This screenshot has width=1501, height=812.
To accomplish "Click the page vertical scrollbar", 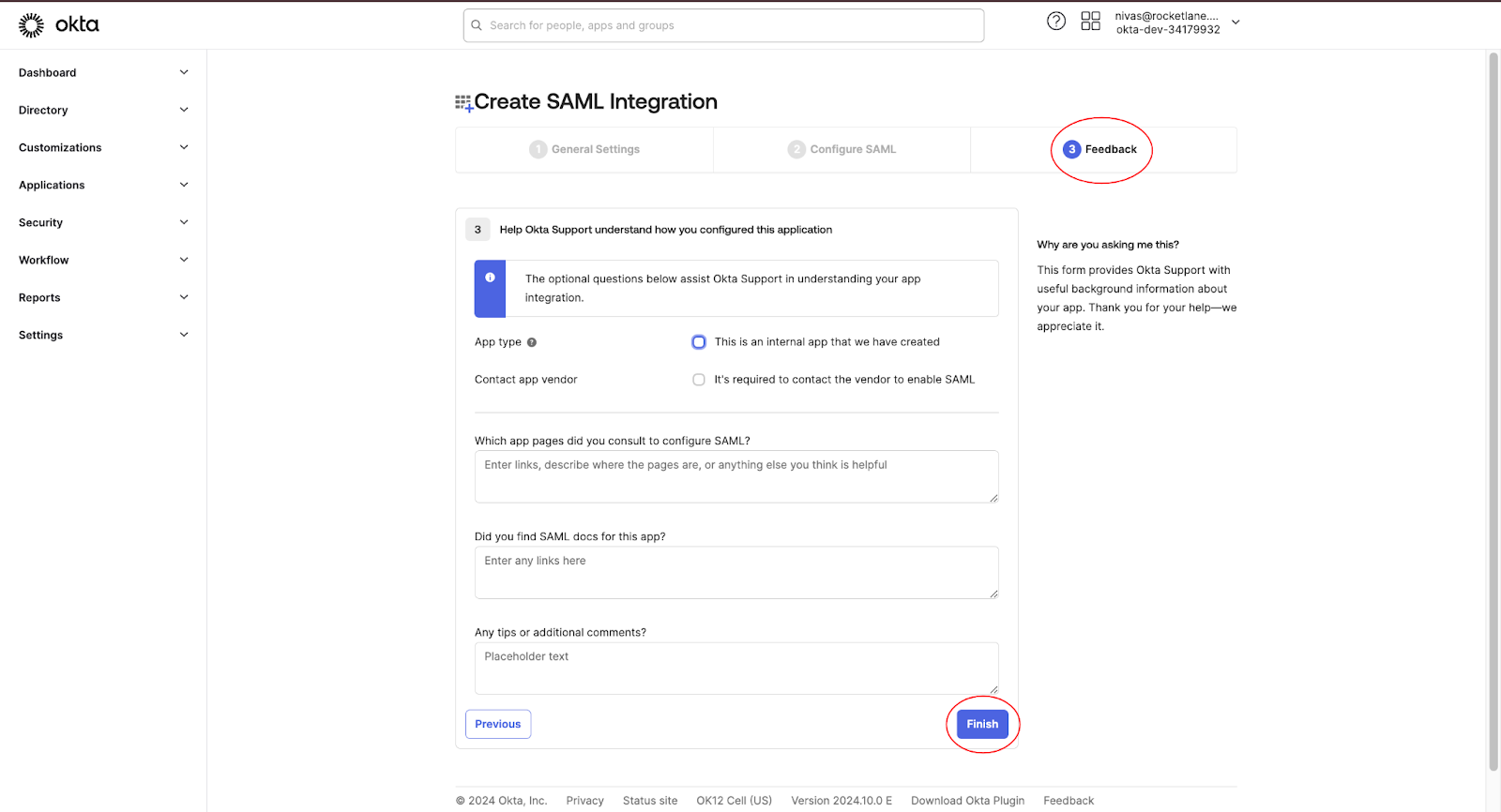I will click(1493, 413).
